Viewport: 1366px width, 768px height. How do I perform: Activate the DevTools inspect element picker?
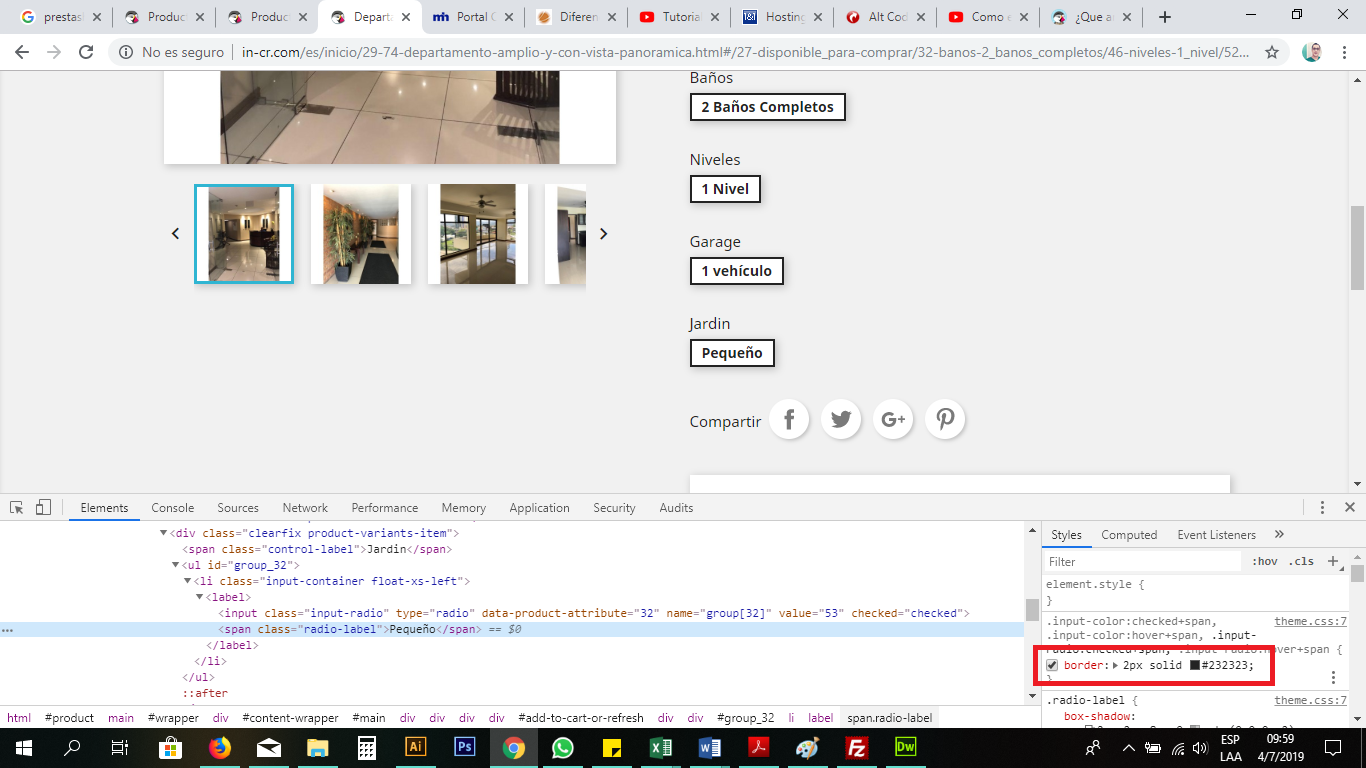tap(17, 507)
